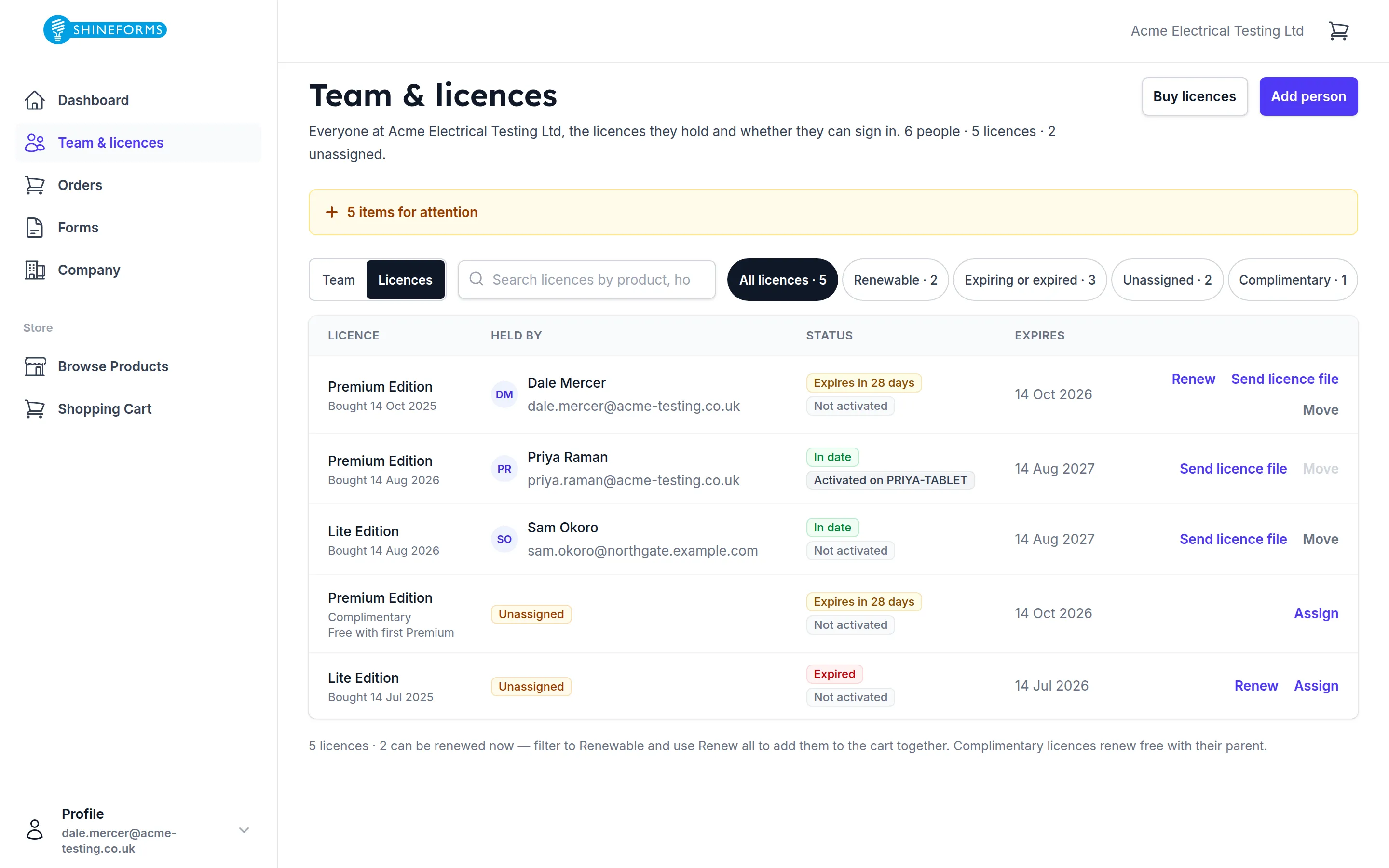Viewport: 1389px width, 868px height.
Task: Renew Dale Mercer's Premium Edition licence
Action: 1193,379
